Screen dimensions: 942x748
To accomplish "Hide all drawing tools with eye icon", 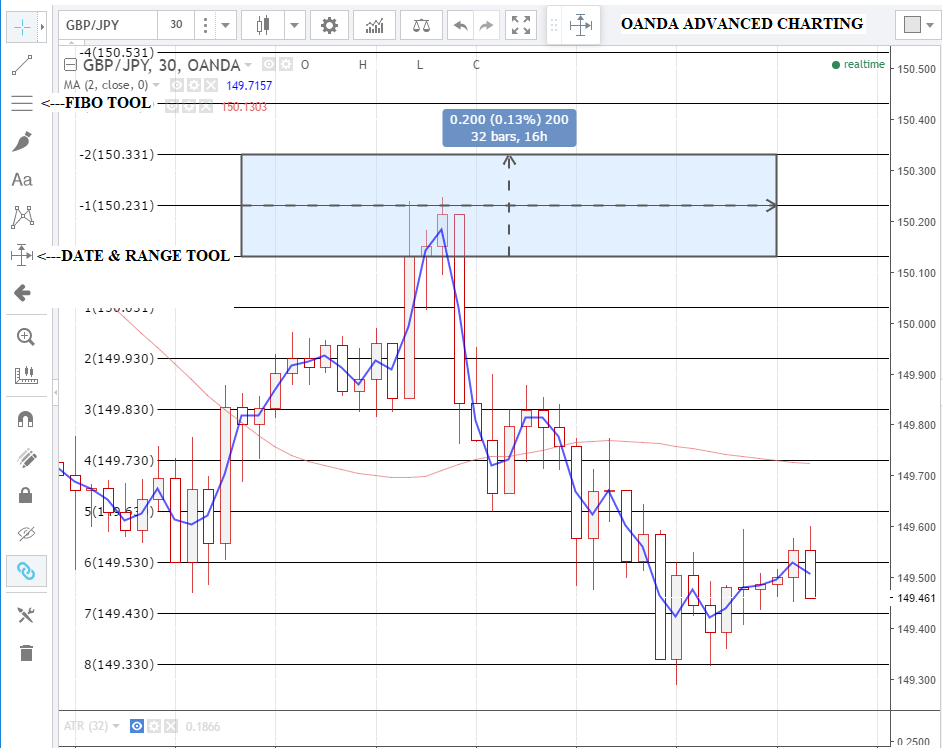I will click(x=26, y=533).
